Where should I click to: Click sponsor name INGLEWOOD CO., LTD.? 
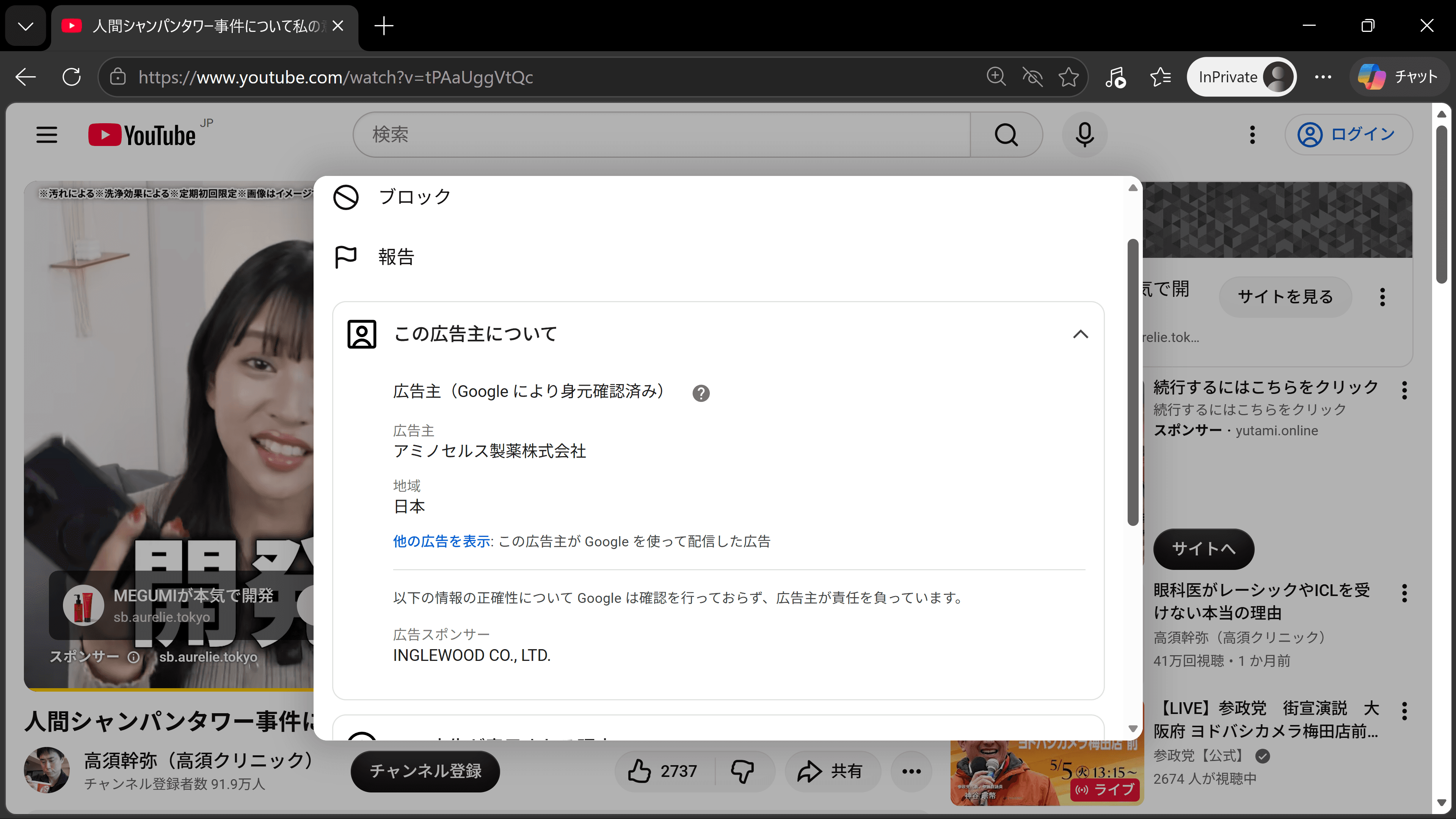click(x=472, y=656)
